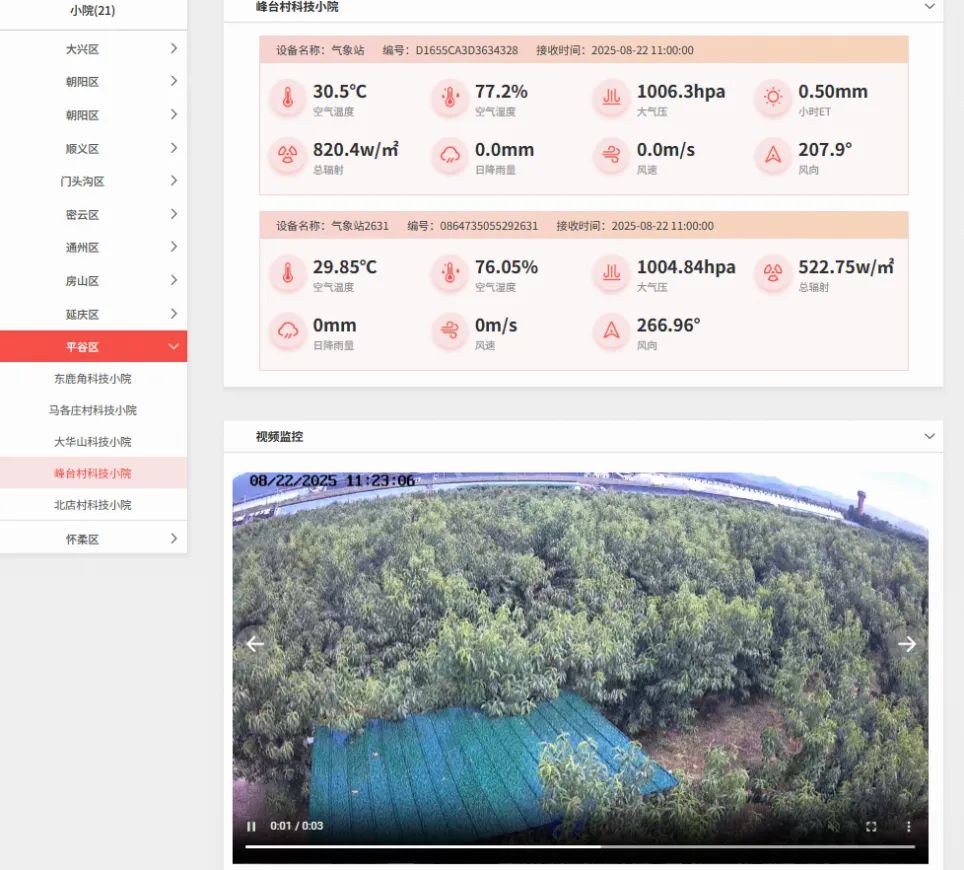Image resolution: width=964 pixels, height=870 pixels.
Task: Click the humidity icon next to 77.2%
Action: [450, 98]
